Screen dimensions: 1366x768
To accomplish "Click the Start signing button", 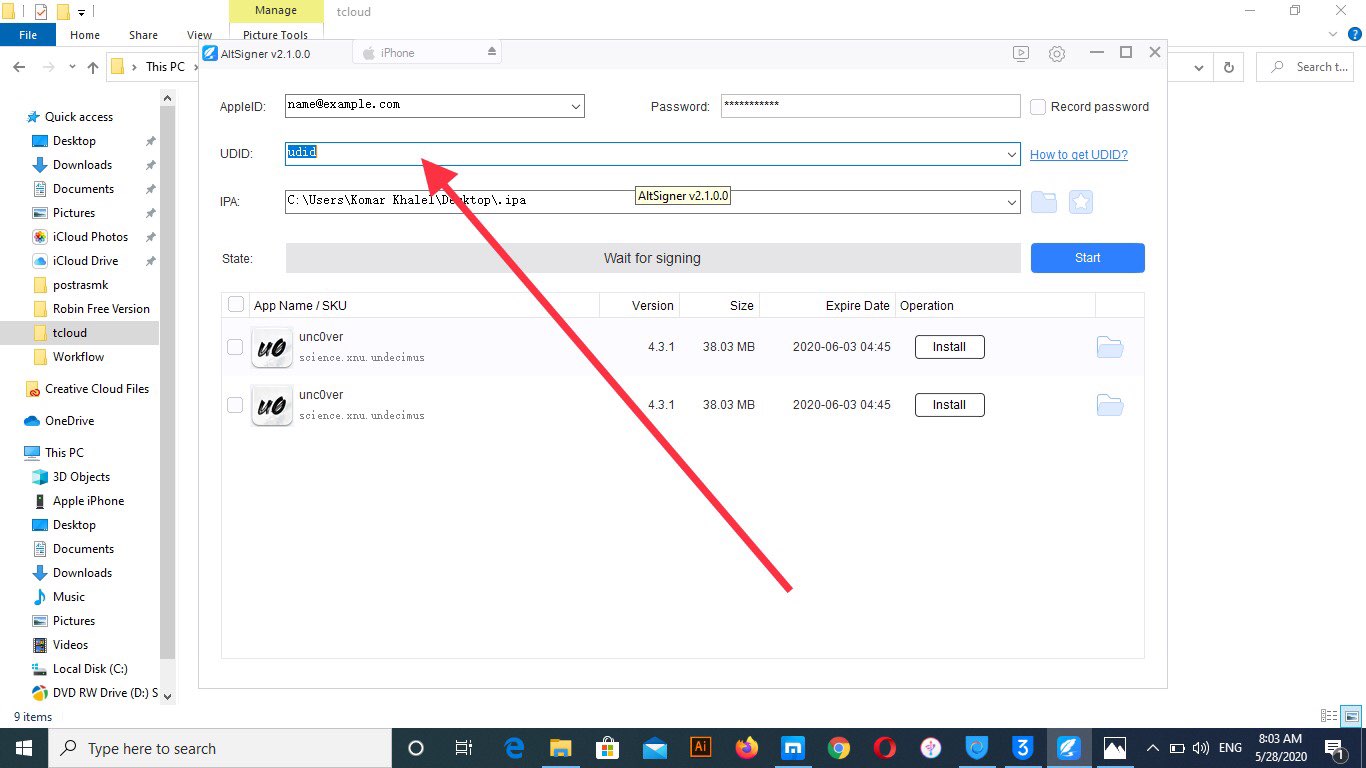I will (1088, 258).
